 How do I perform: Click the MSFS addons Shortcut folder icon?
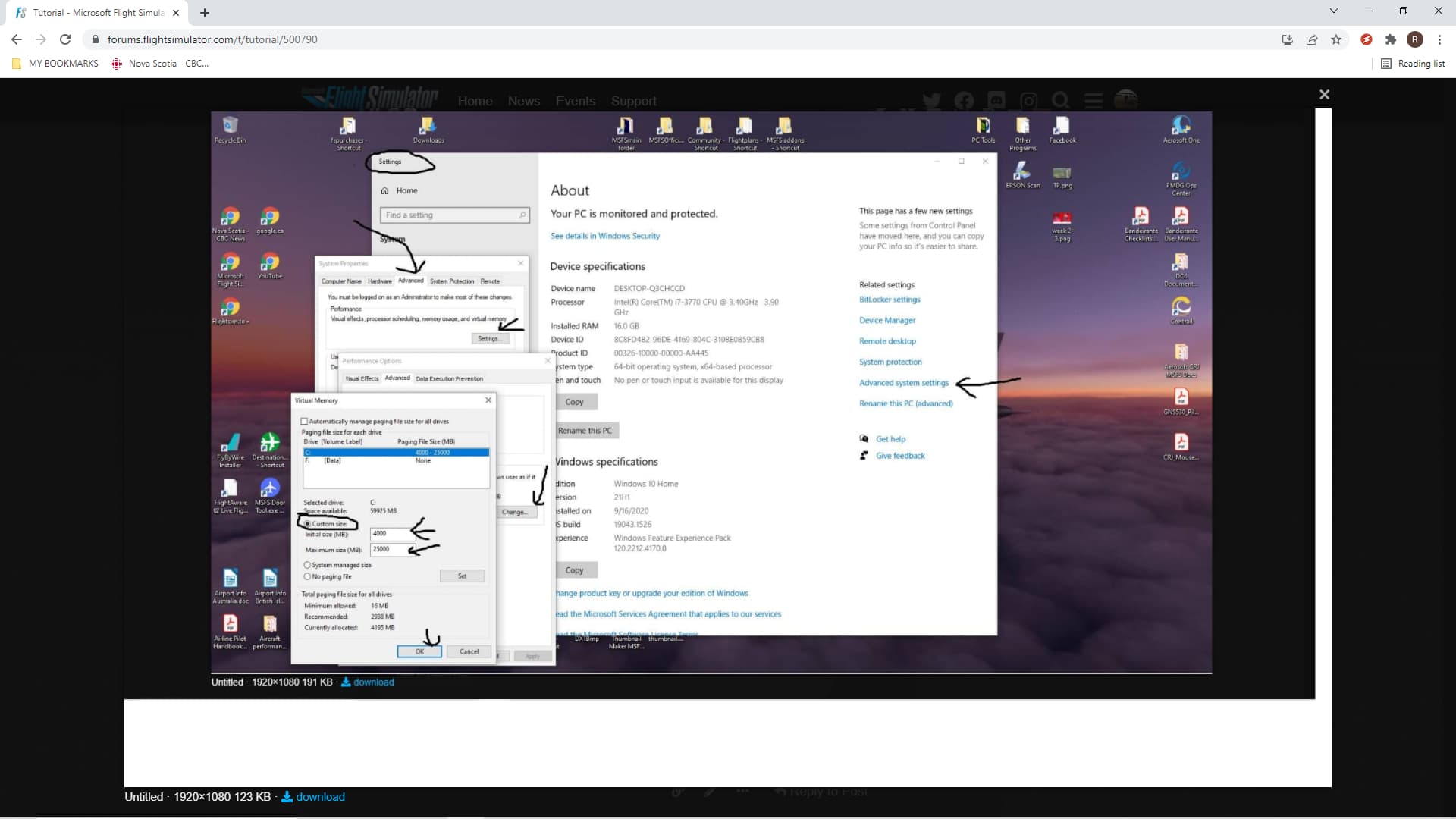click(785, 133)
